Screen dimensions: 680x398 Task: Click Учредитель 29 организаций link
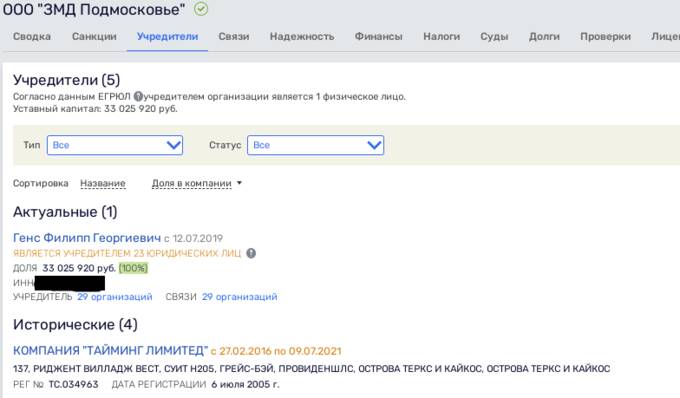(x=114, y=297)
